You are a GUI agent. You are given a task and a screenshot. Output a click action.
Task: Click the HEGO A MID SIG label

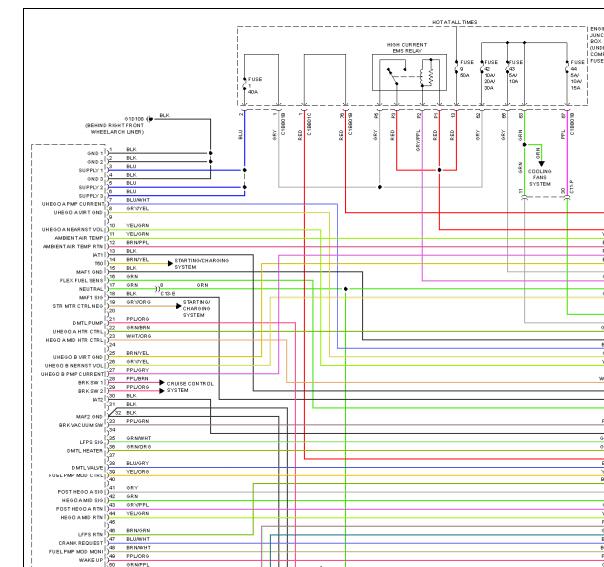(82, 500)
